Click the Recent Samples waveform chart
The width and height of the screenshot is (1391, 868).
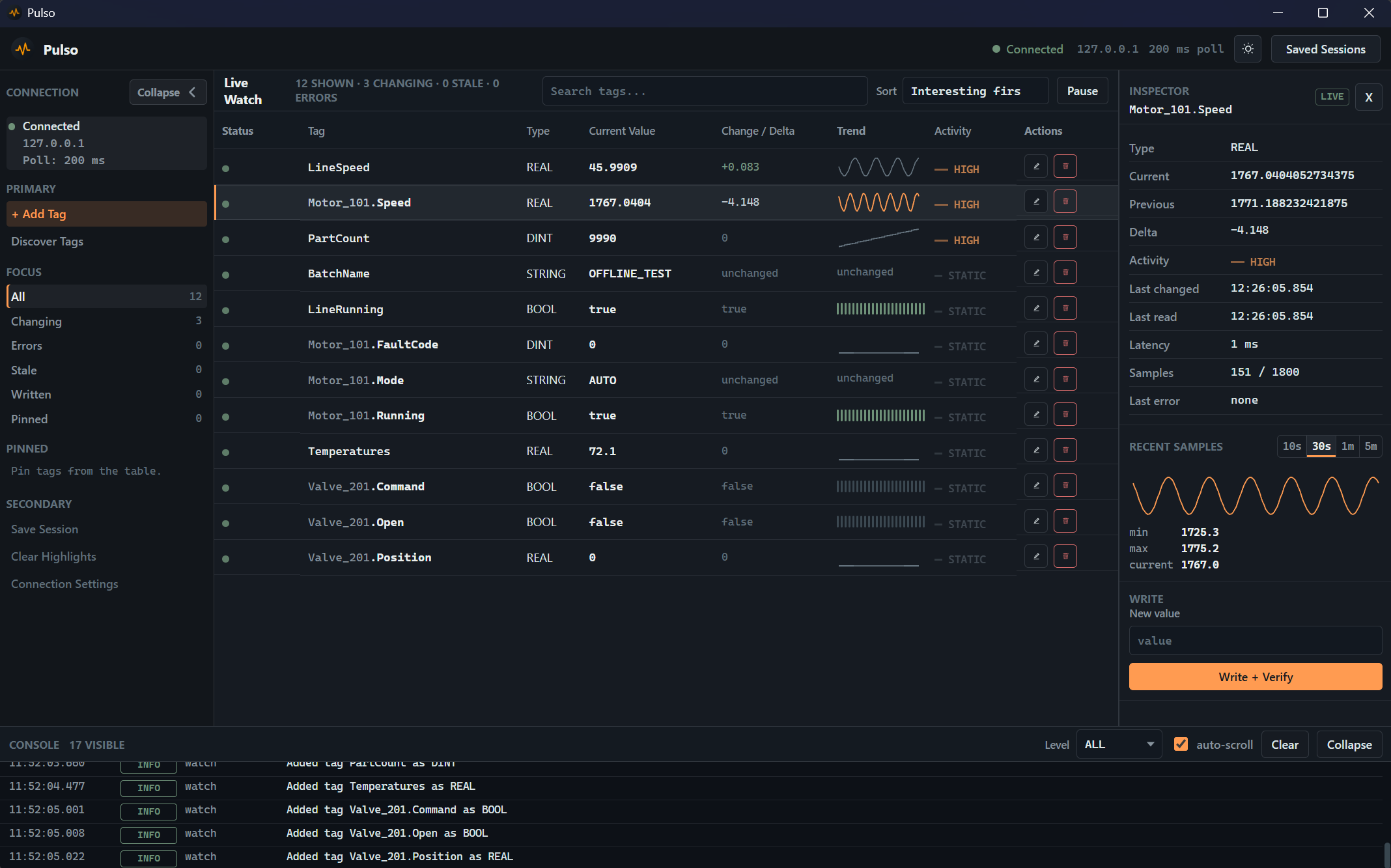(x=1256, y=496)
